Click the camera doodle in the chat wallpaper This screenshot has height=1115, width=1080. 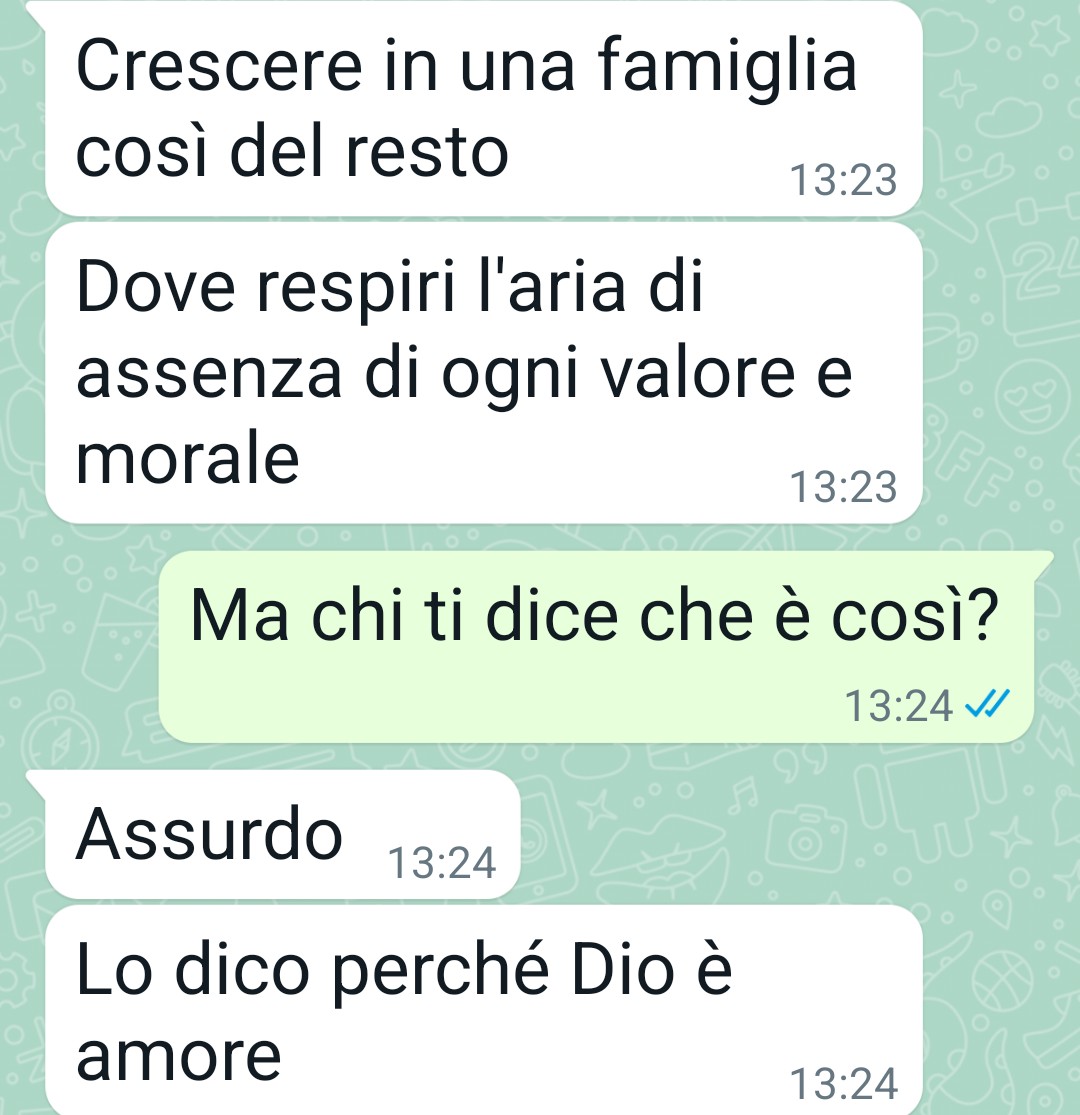point(806,837)
